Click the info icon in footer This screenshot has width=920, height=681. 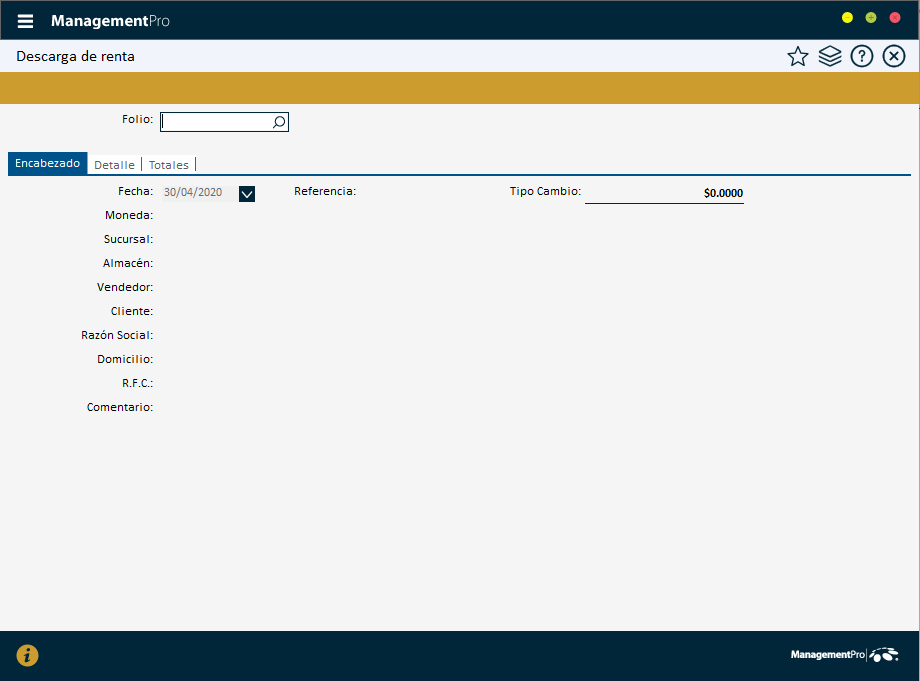tap(28, 655)
